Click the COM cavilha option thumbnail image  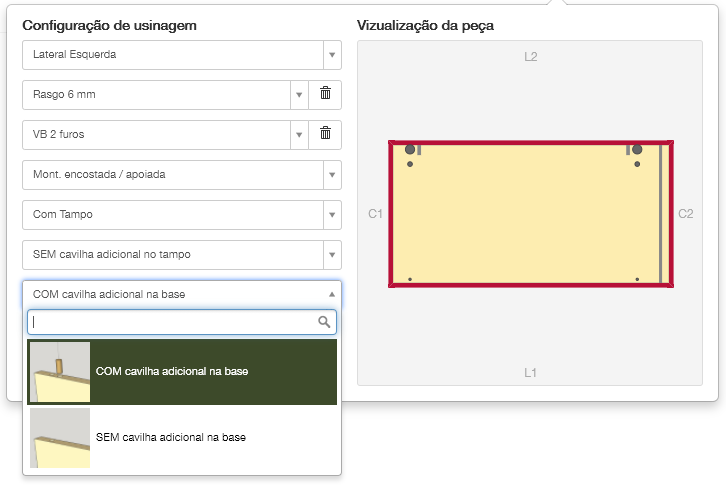tap(60, 372)
